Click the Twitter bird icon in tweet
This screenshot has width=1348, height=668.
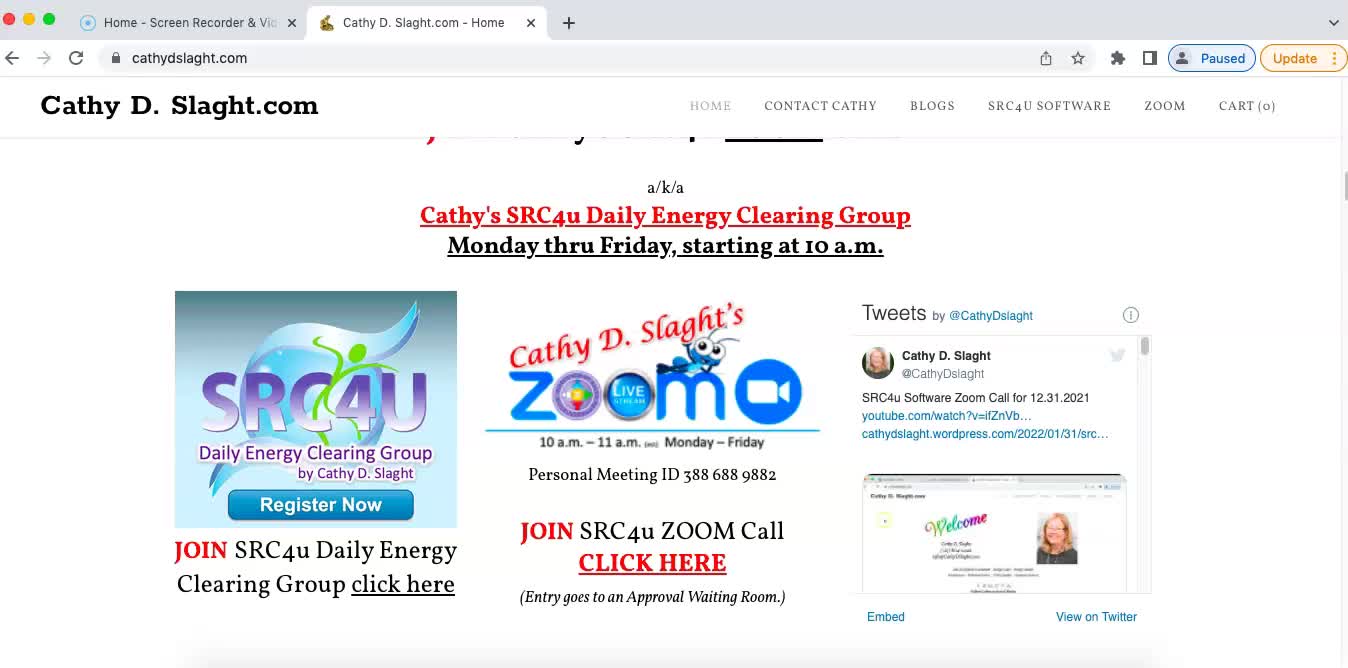[1117, 355]
